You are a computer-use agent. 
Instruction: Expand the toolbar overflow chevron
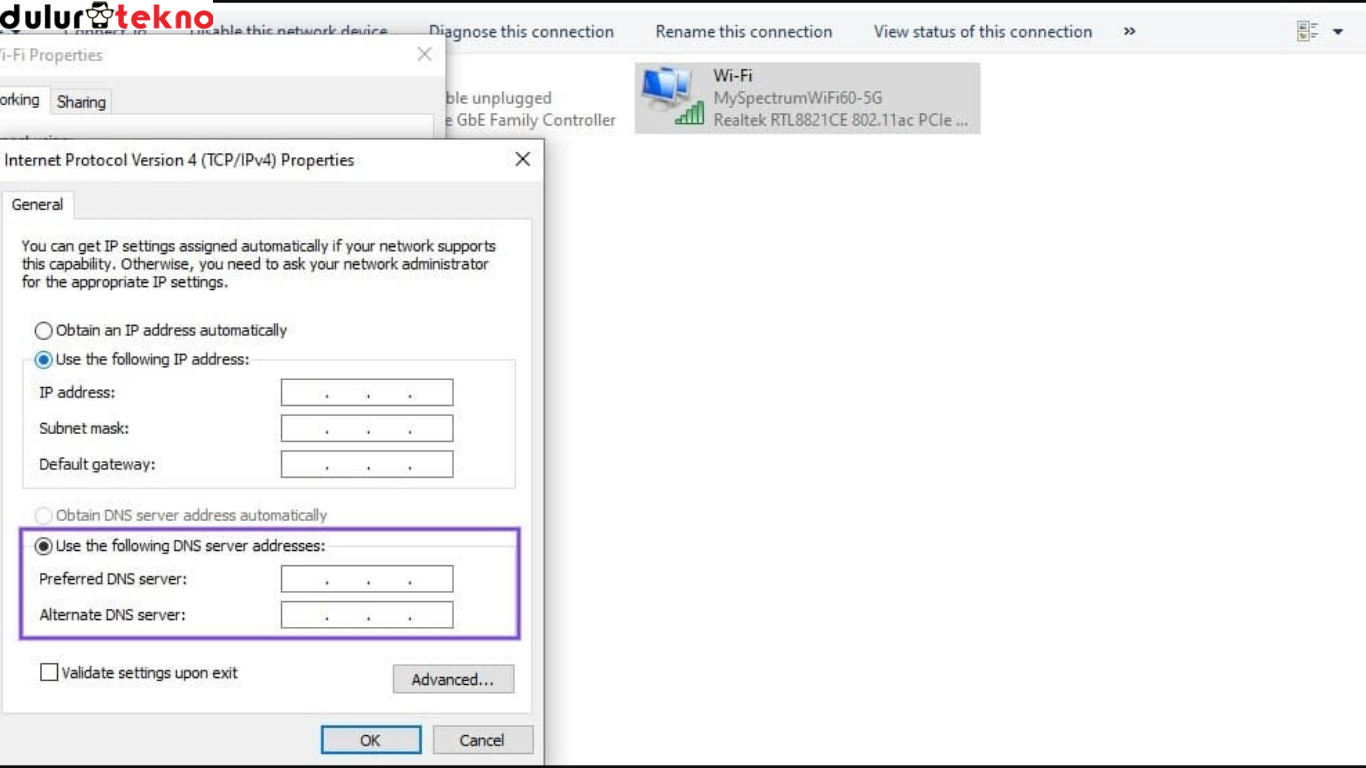[x=1129, y=32]
